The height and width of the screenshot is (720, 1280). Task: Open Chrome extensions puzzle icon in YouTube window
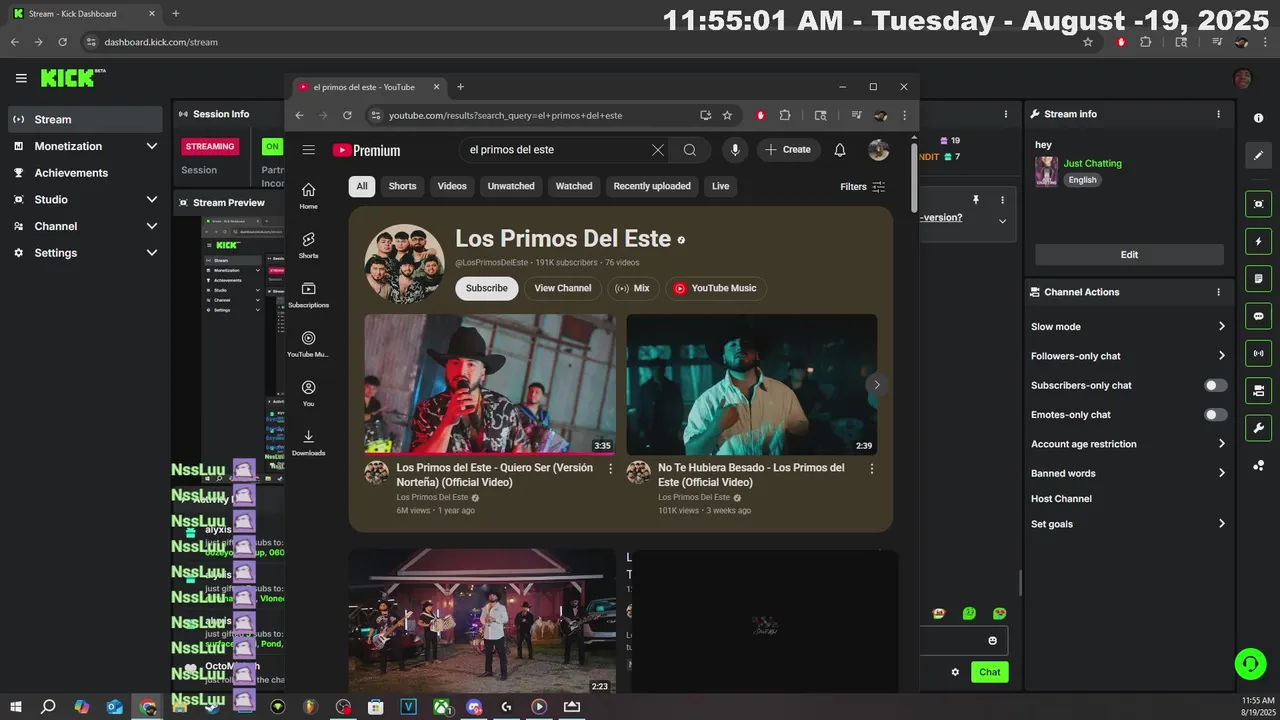point(785,115)
